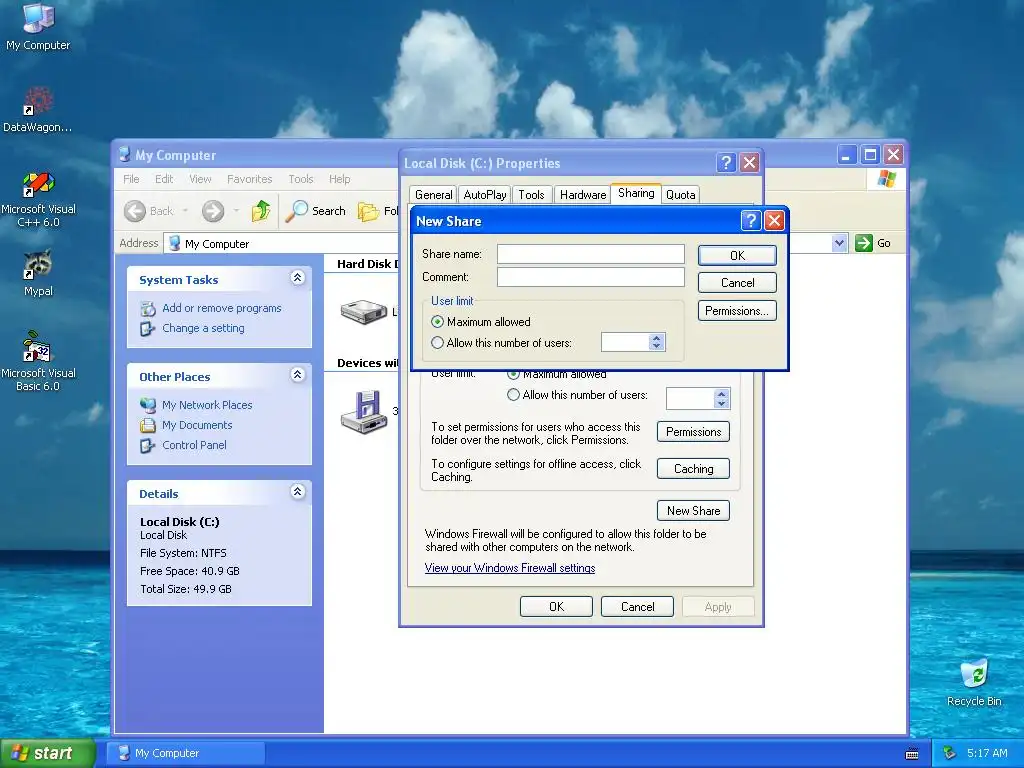
Task: Switch to the Tools tab
Action: coord(531,195)
